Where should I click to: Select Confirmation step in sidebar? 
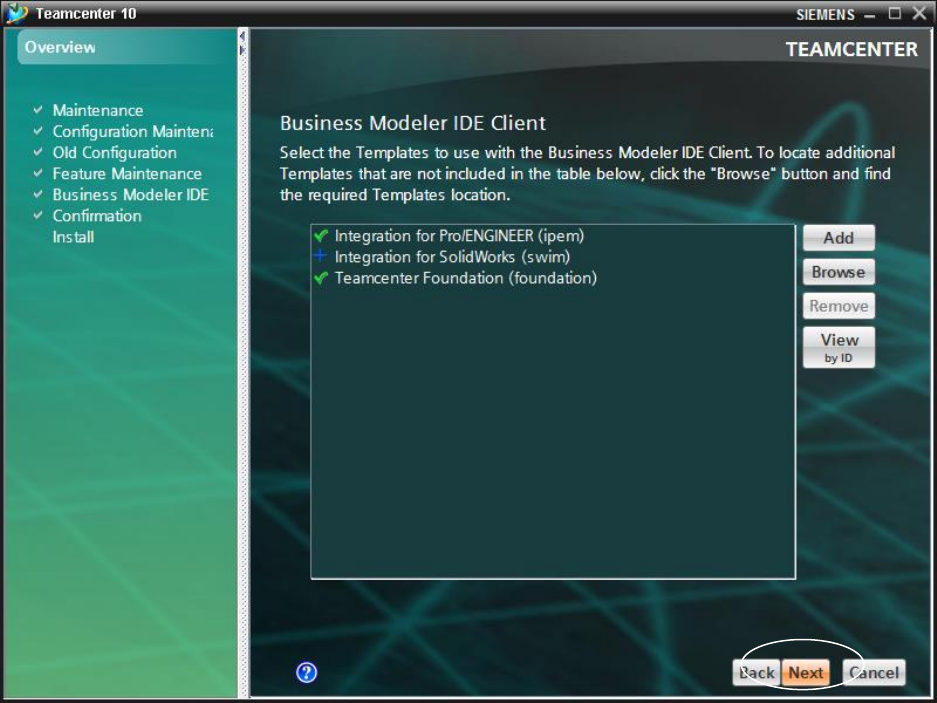point(97,216)
